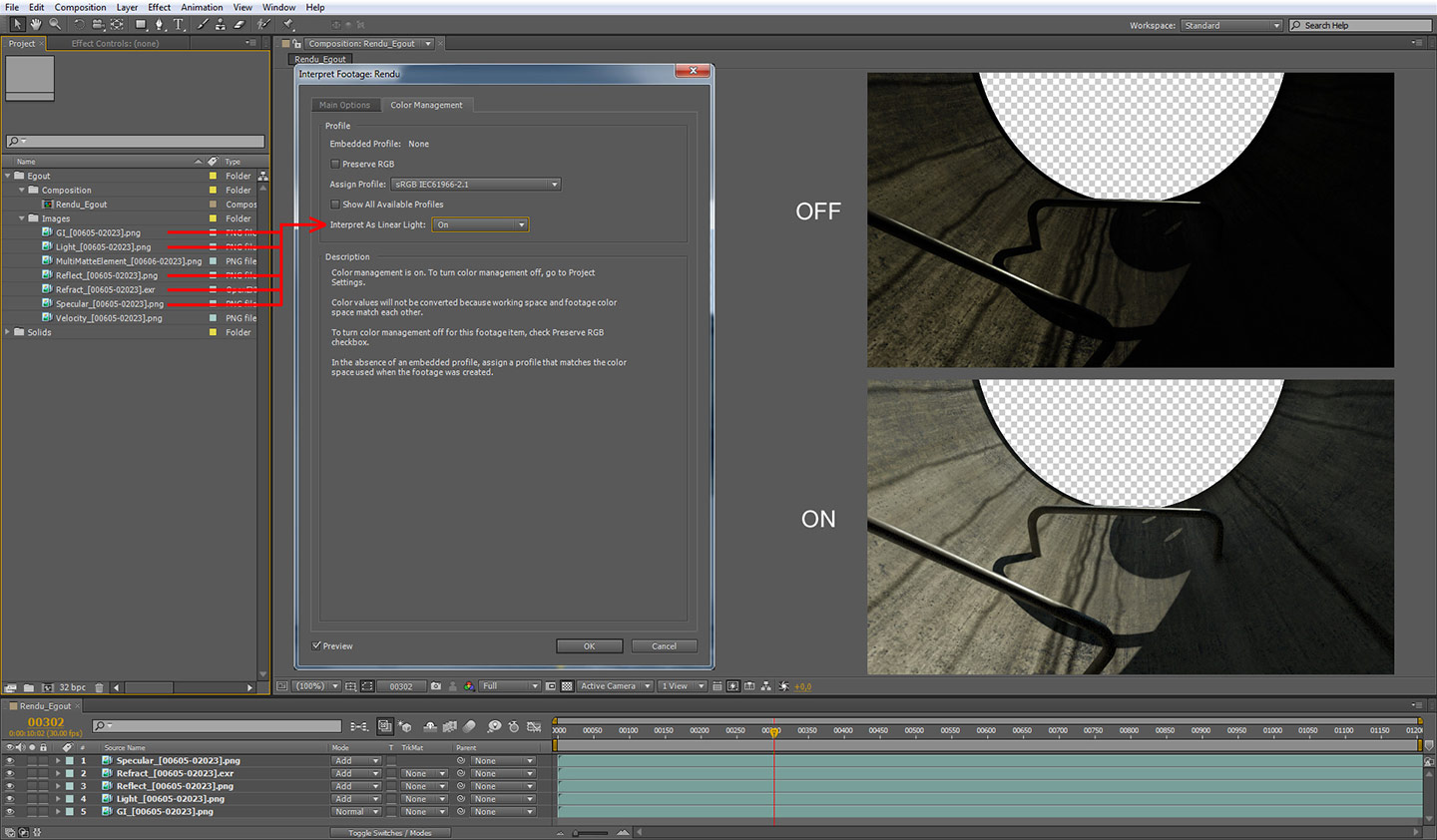Click yellow label swatch for Egout folder
The height and width of the screenshot is (840, 1437).
pyautogui.click(x=213, y=176)
